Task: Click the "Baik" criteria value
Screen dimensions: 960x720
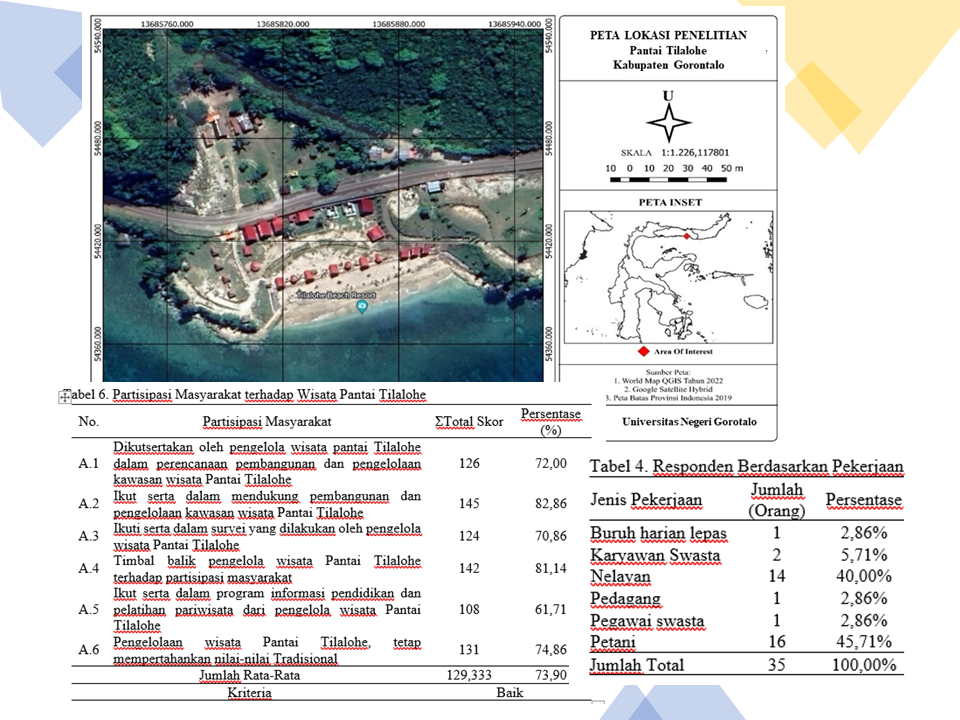Action: pyautogui.click(x=509, y=692)
